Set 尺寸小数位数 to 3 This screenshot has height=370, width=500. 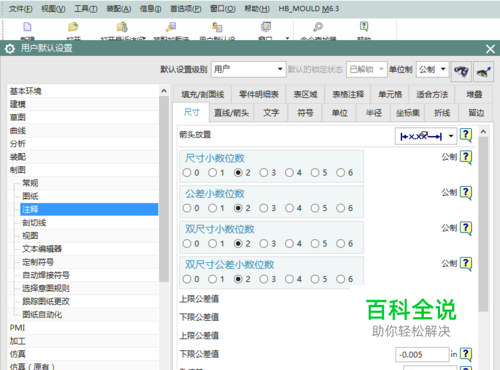(264, 173)
